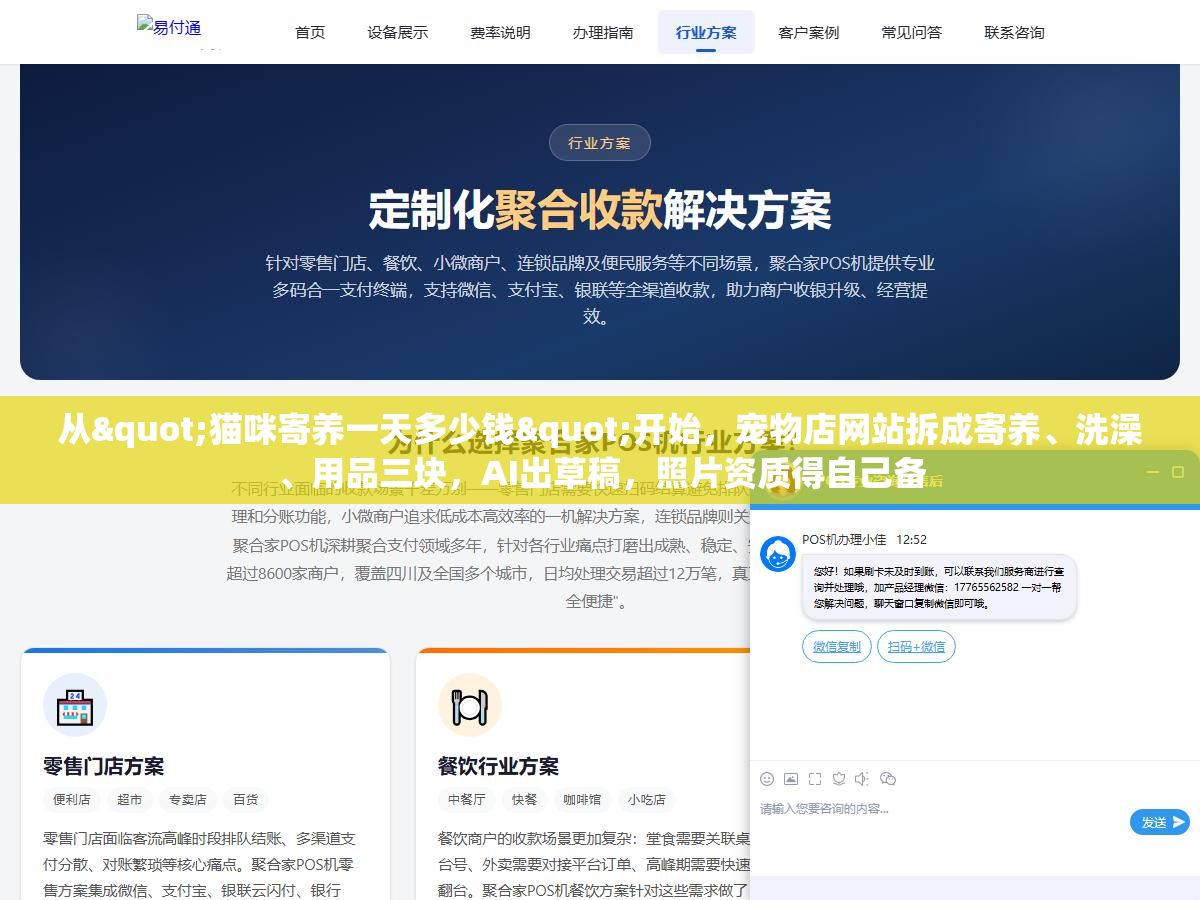Screen dimensions: 1200x900
Task: Click the 微信复制 button in chat
Action: (837, 646)
